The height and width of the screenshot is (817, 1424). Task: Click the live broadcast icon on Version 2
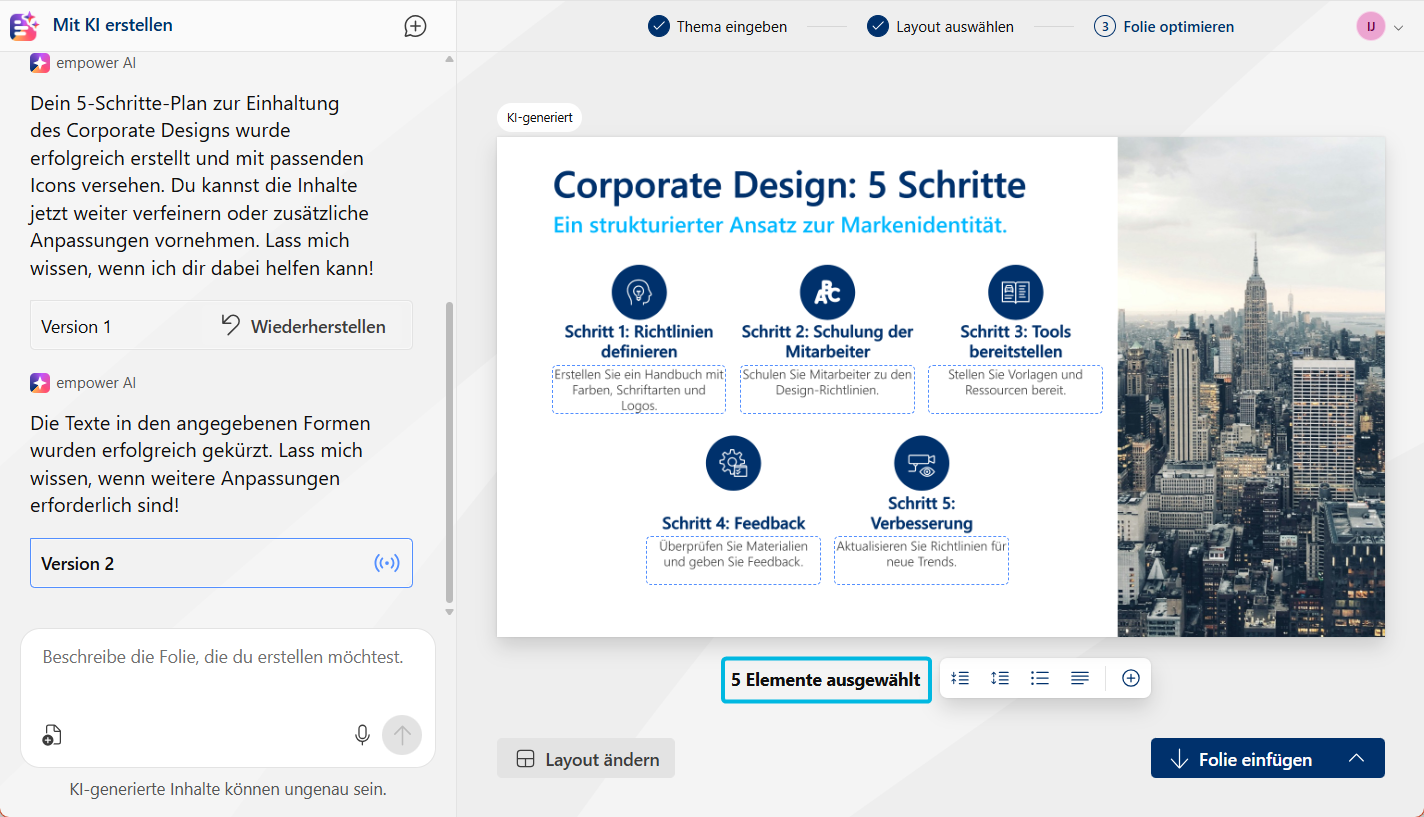point(387,563)
